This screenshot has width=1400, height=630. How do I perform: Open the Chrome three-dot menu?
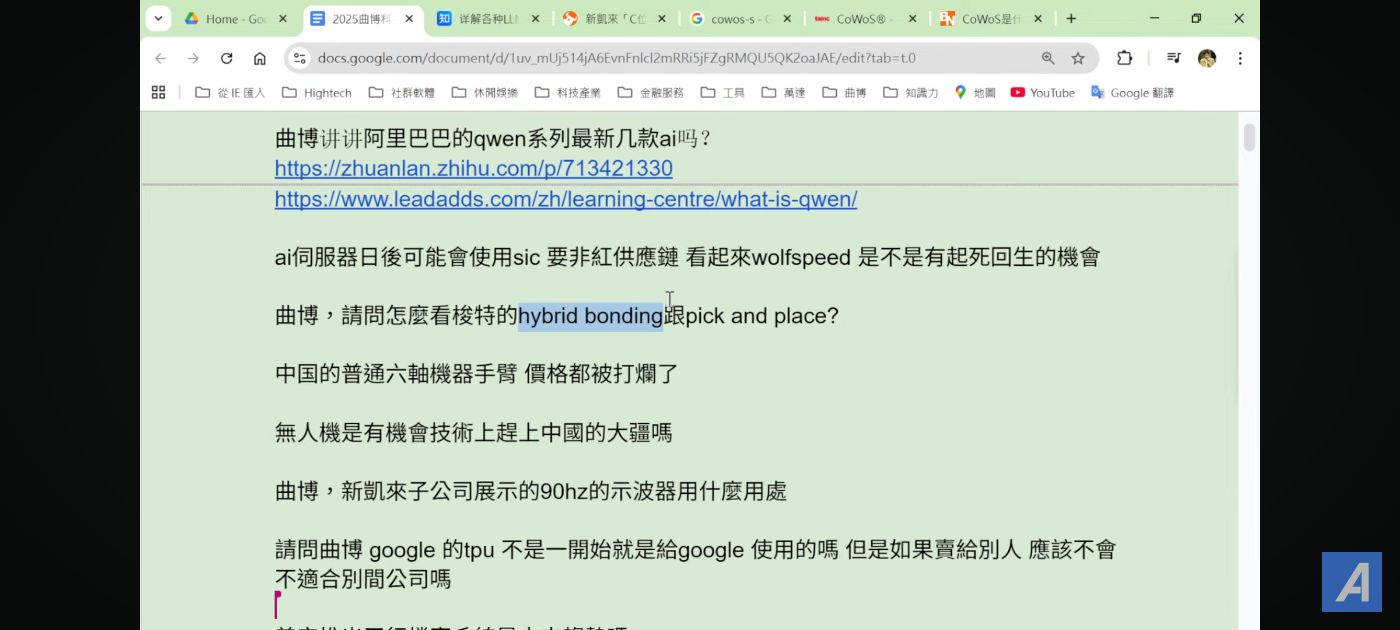tap(1240, 58)
